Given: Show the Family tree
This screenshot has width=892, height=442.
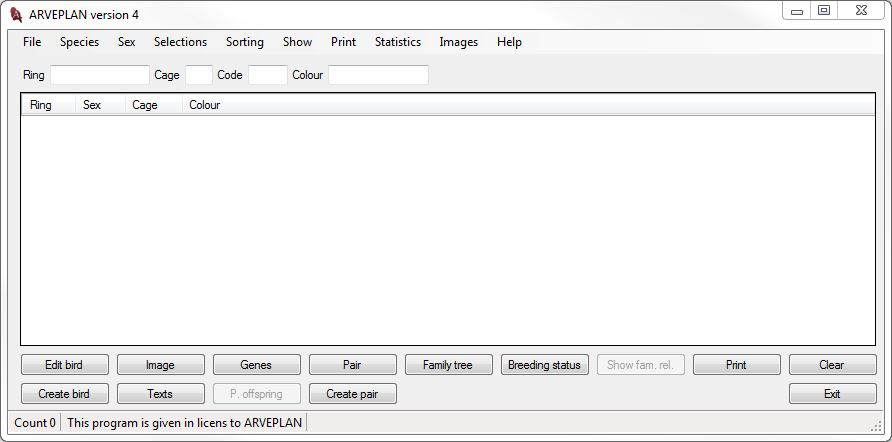Looking at the screenshot, I should 448,365.
